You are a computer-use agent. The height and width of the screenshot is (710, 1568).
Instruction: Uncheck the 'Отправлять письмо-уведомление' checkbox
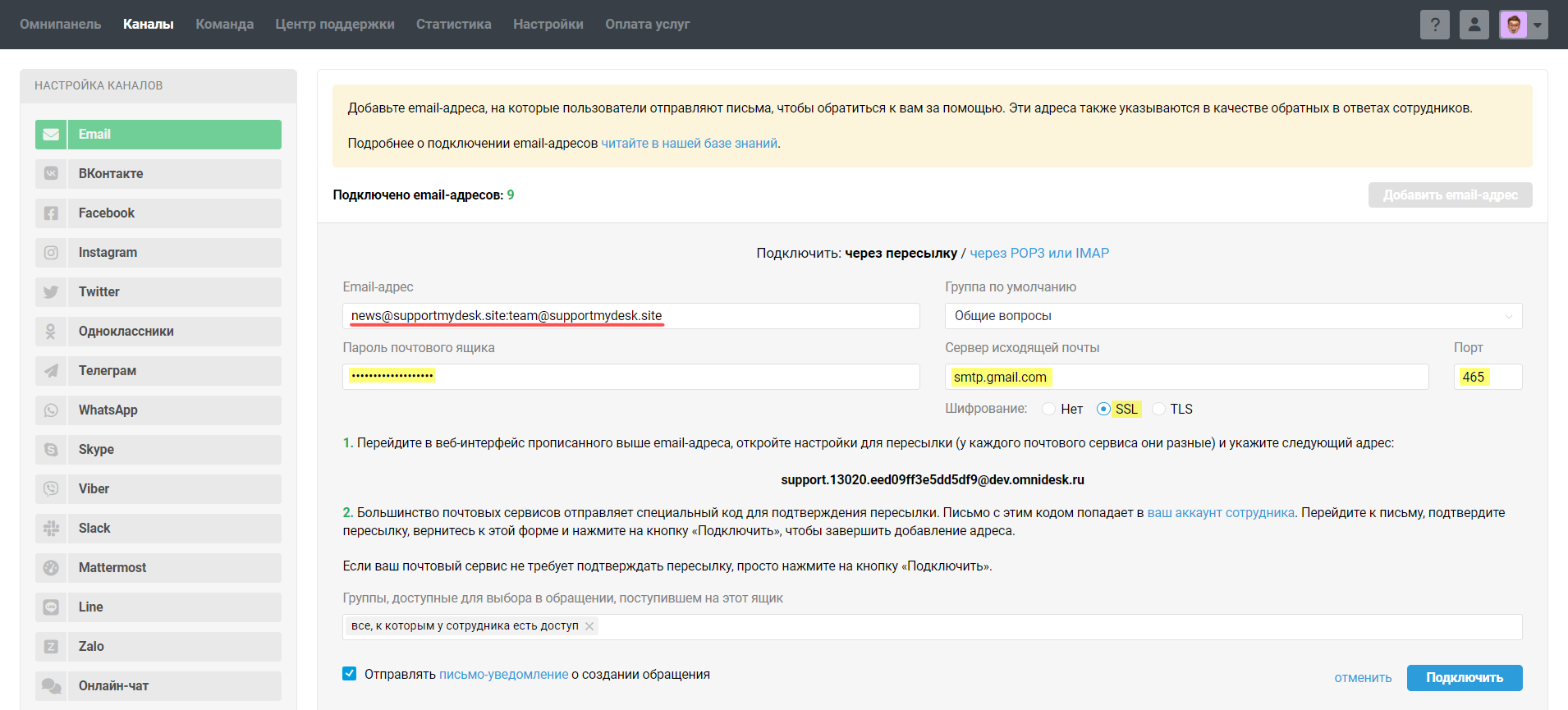[x=350, y=674]
